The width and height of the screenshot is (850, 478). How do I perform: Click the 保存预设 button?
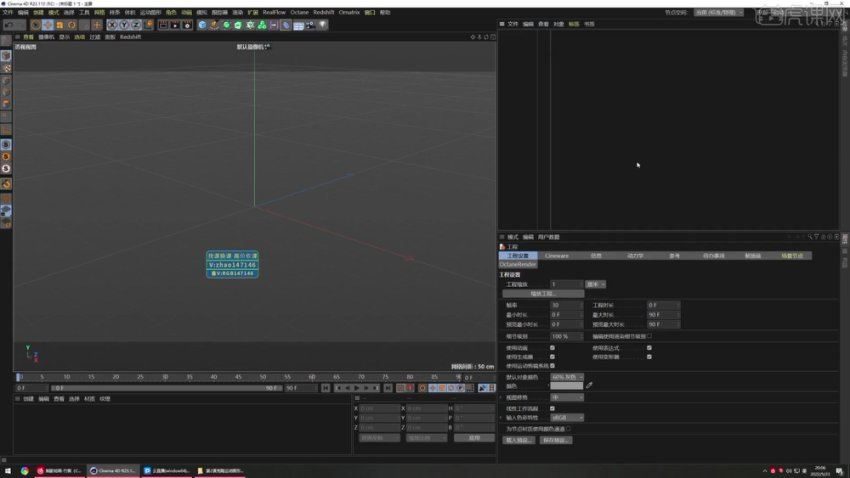(556, 440)
